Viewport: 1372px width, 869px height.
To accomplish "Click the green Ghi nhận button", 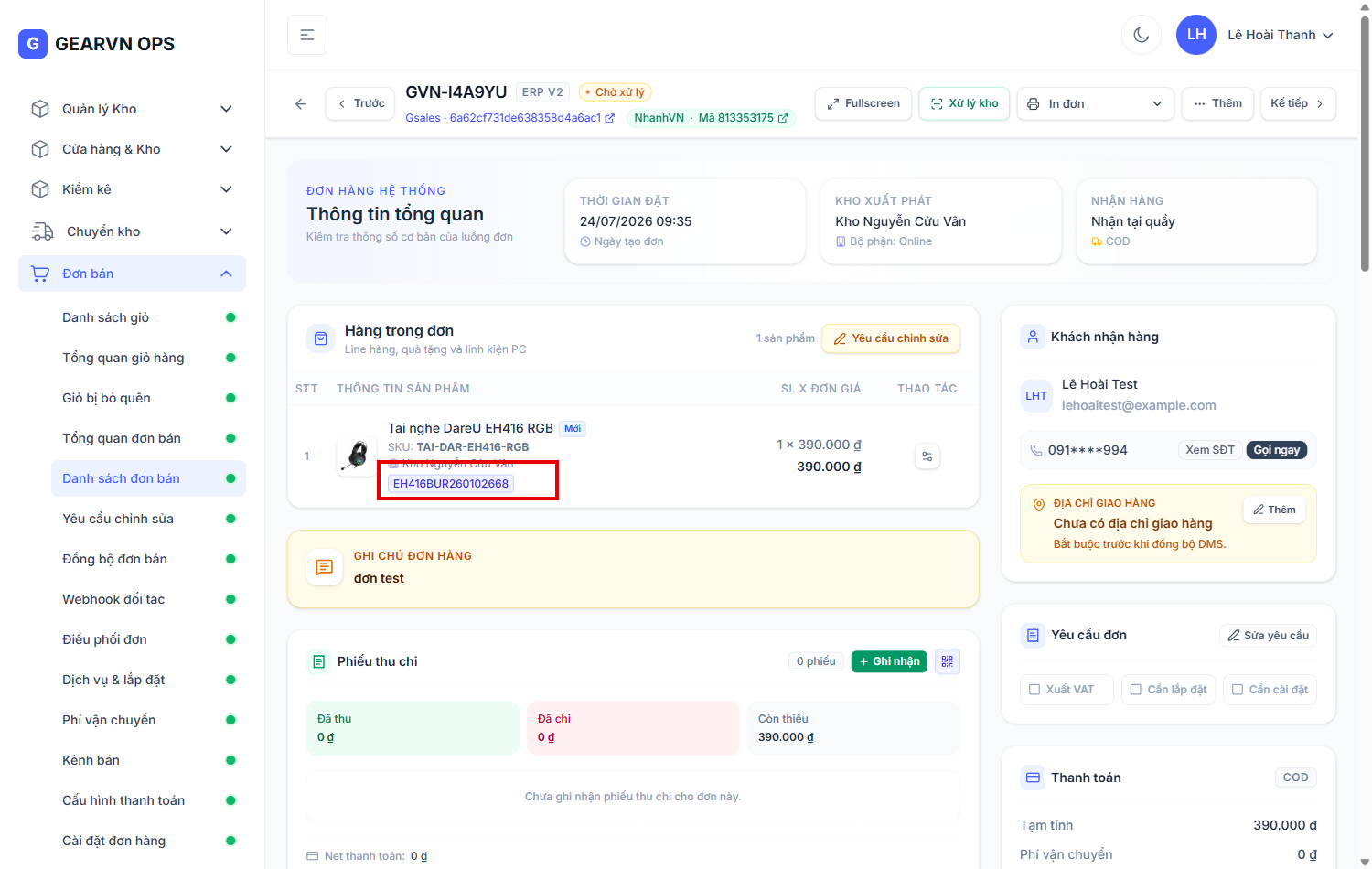I will coord(889,661).
